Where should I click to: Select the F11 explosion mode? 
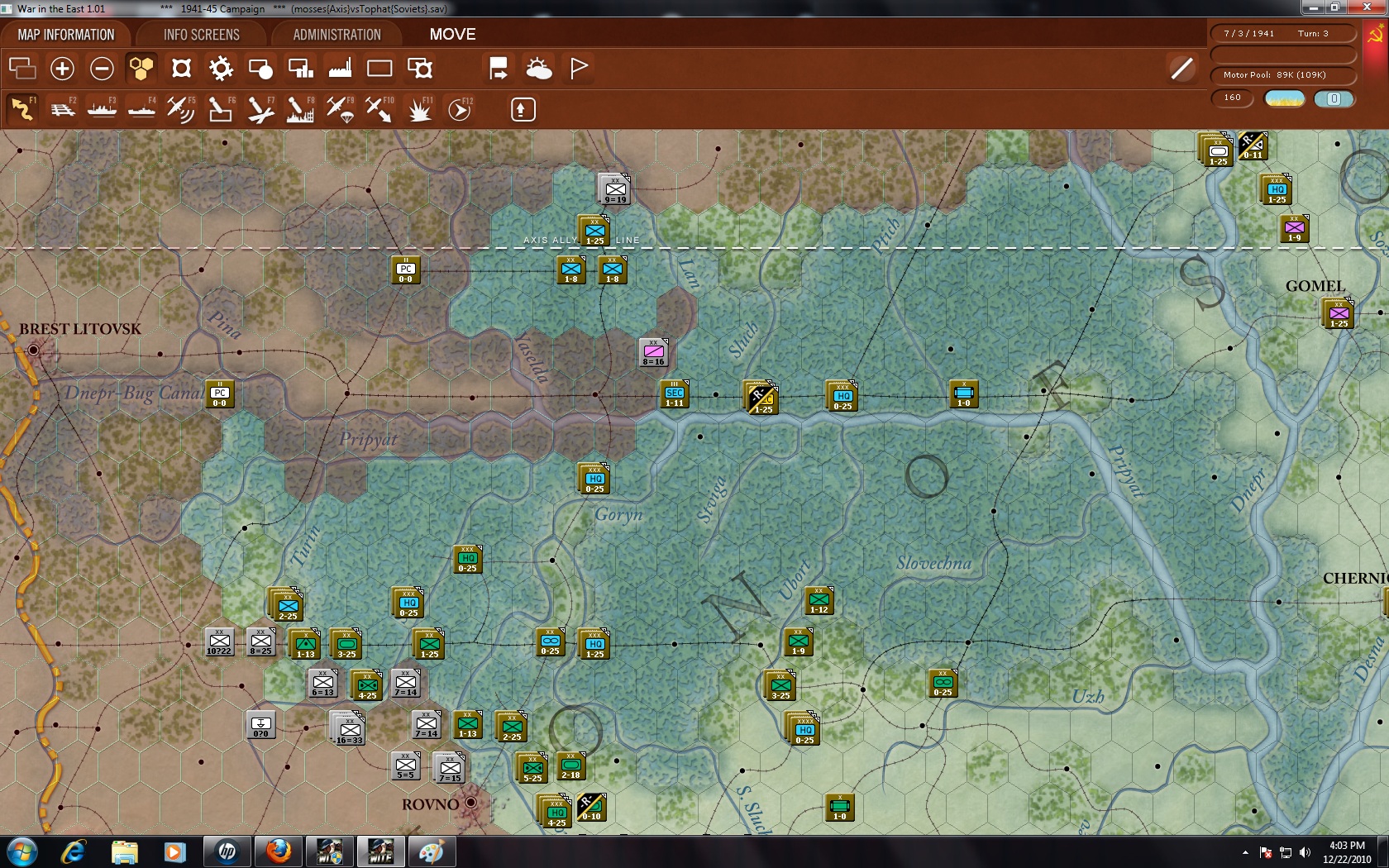coord(420,109)
